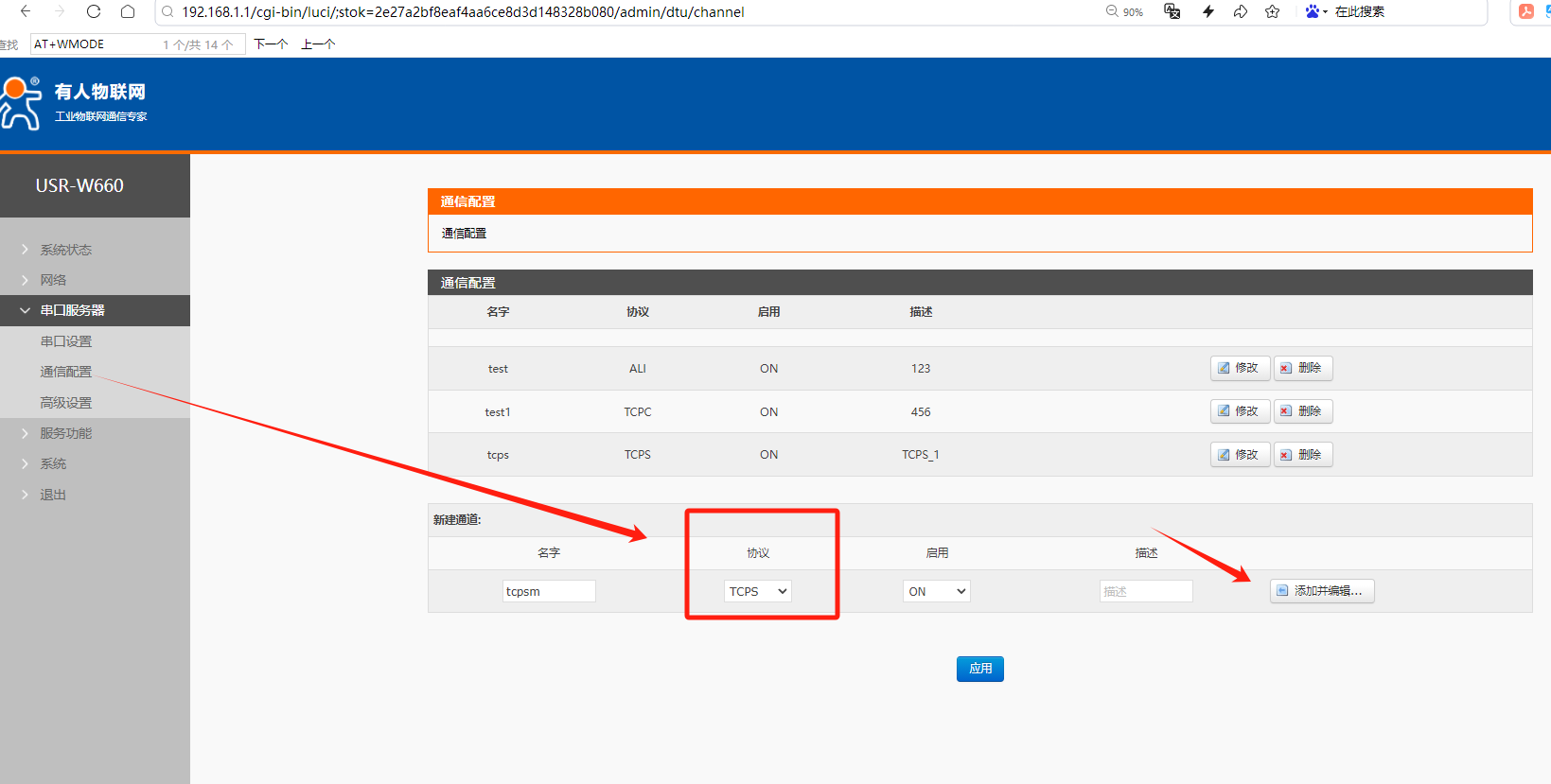Image resolution: width=1551 pixels, height=784 pixels.
Task: Click the name field containing tcpsm
Action: coord(549,591)
